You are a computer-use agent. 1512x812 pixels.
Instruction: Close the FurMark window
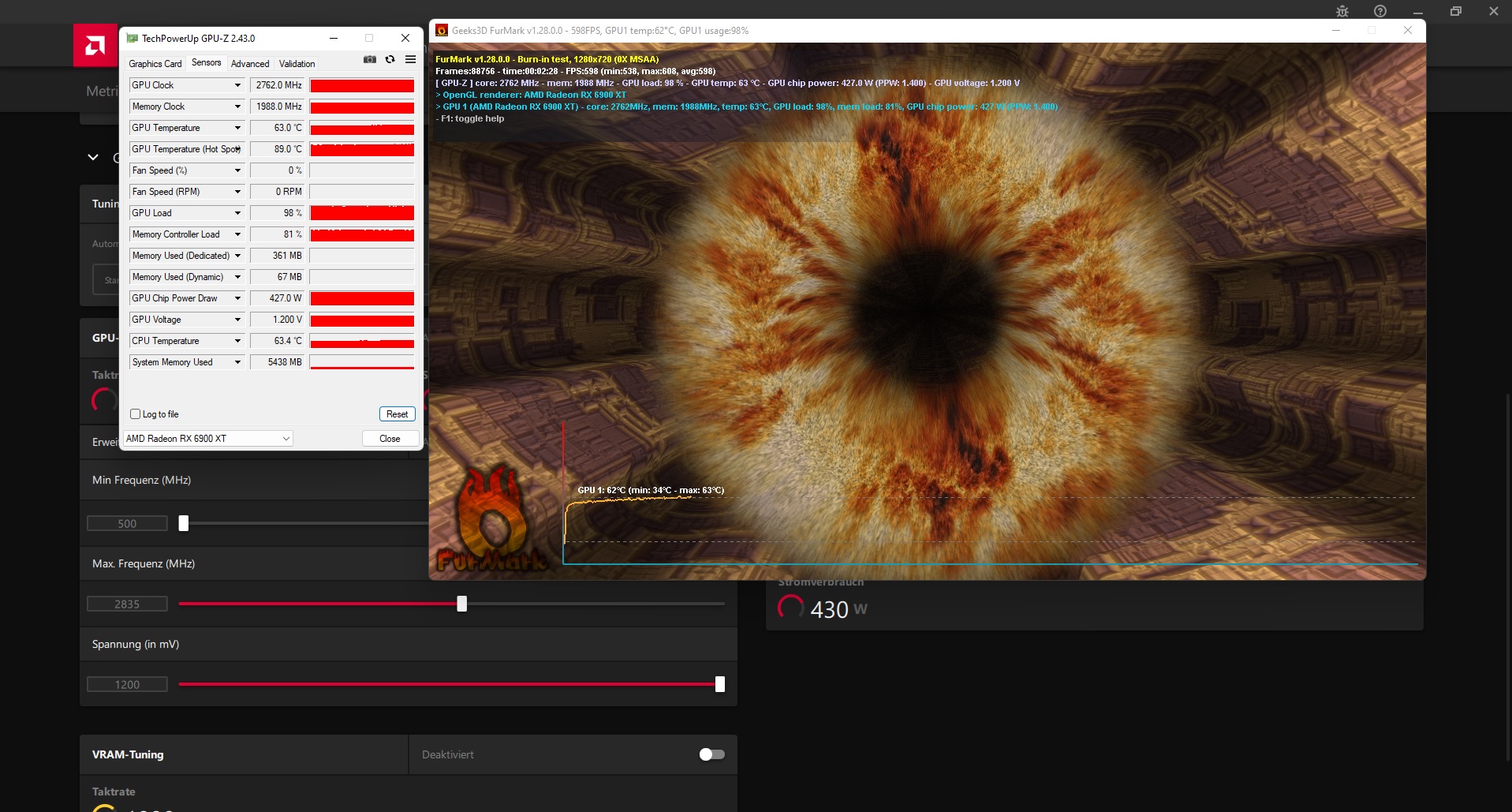[x=1407, y=30]
